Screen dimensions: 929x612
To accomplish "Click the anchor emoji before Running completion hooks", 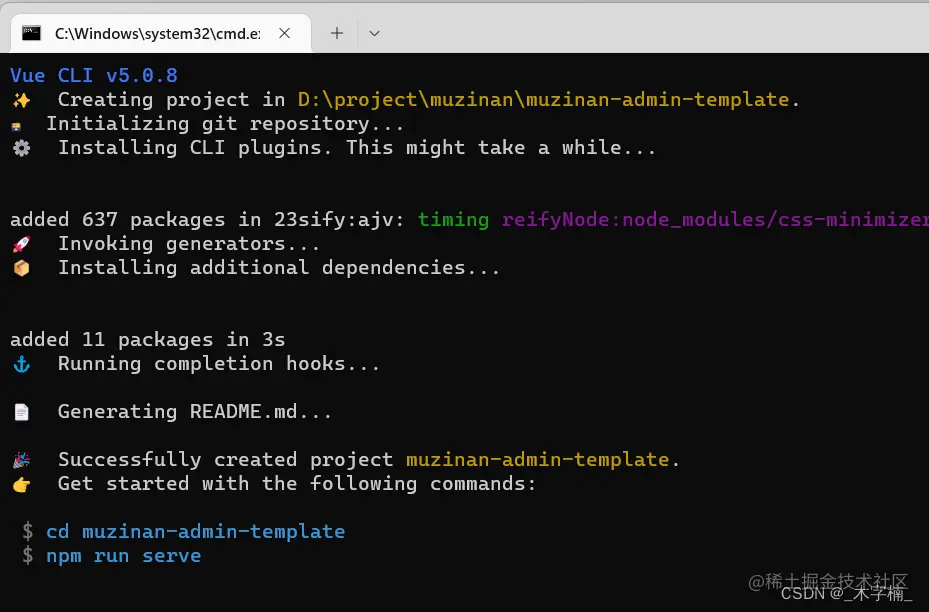I will click(21, 364).
